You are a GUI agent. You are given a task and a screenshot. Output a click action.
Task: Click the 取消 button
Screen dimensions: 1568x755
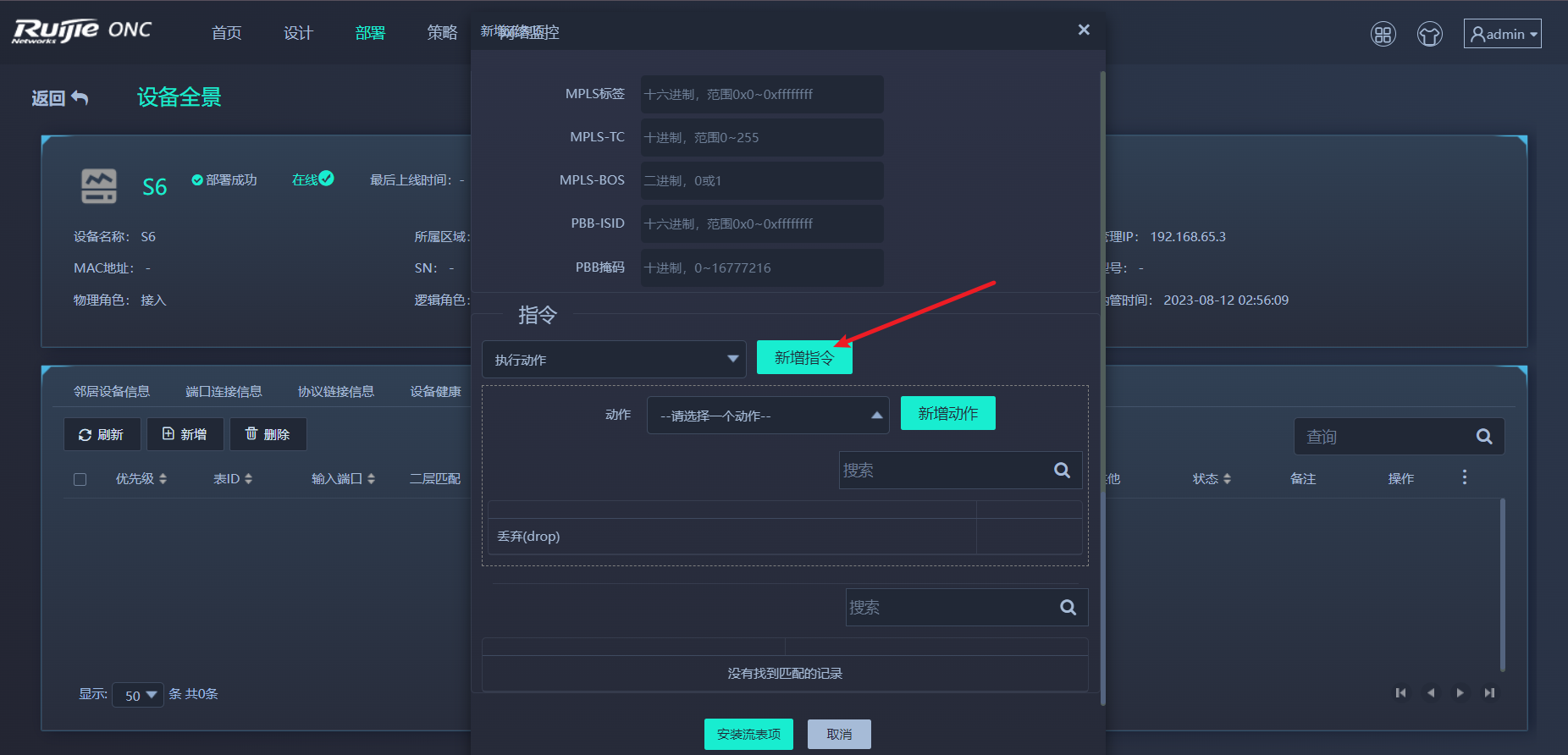[839, 734]
